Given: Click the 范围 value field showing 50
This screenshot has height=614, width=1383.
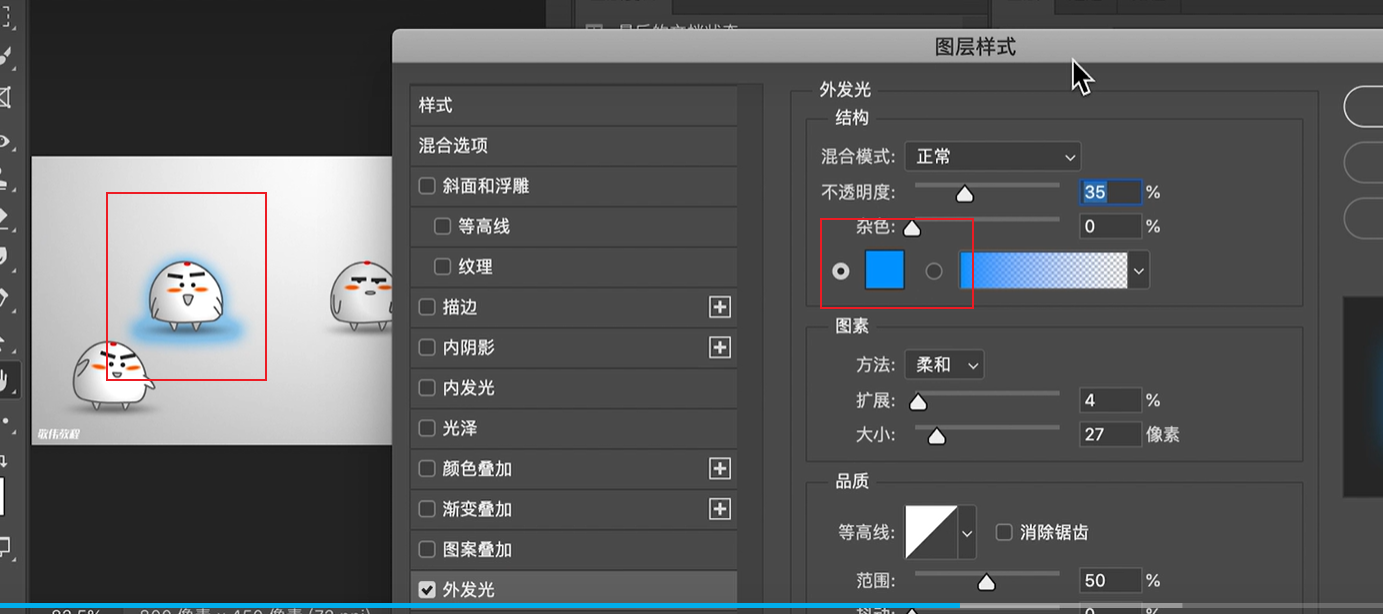Looking at the screenshot, I should 1110,580.
